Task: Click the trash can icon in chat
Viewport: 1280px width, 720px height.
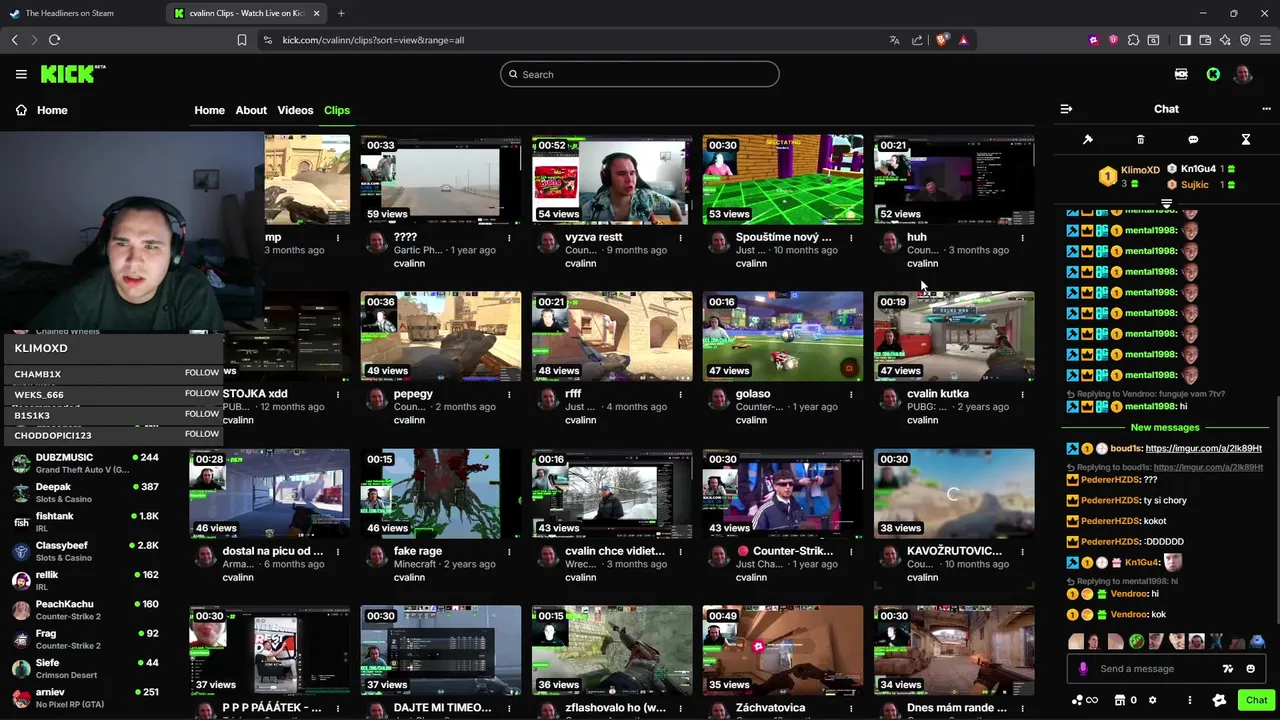Action: click(x=1140, y=140)
